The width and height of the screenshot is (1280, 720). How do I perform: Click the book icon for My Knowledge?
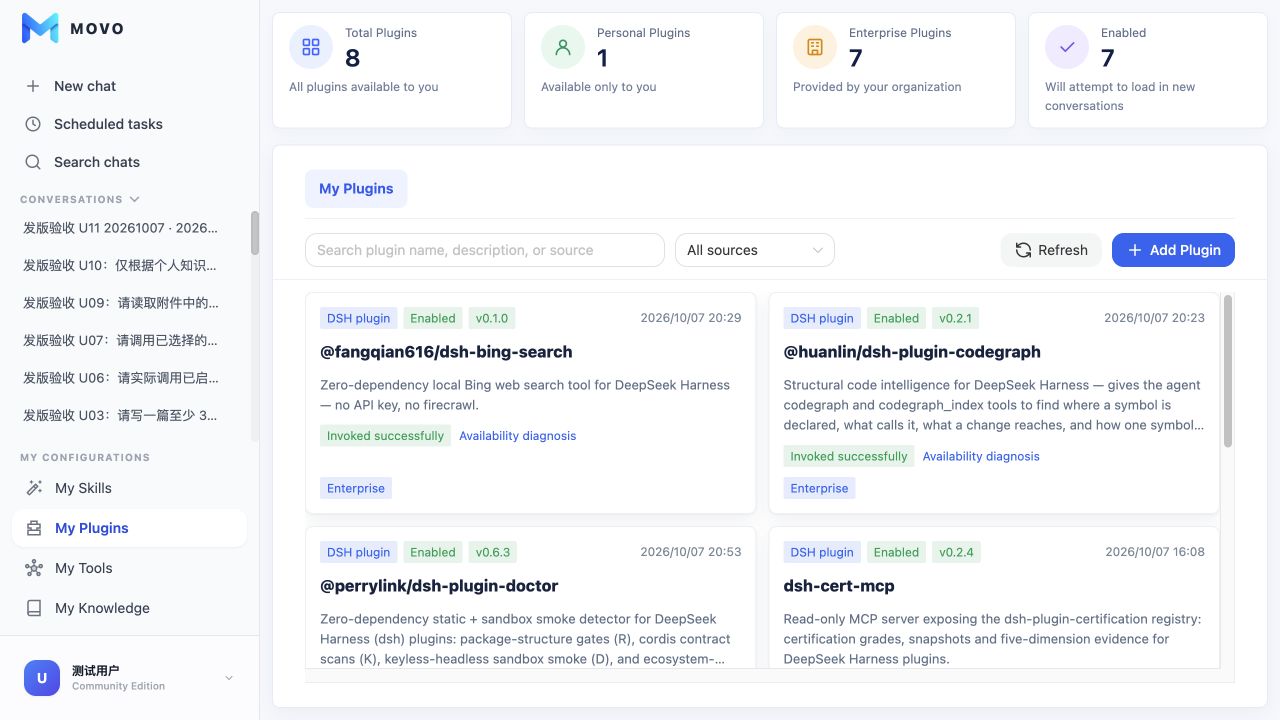coord(34,608)
